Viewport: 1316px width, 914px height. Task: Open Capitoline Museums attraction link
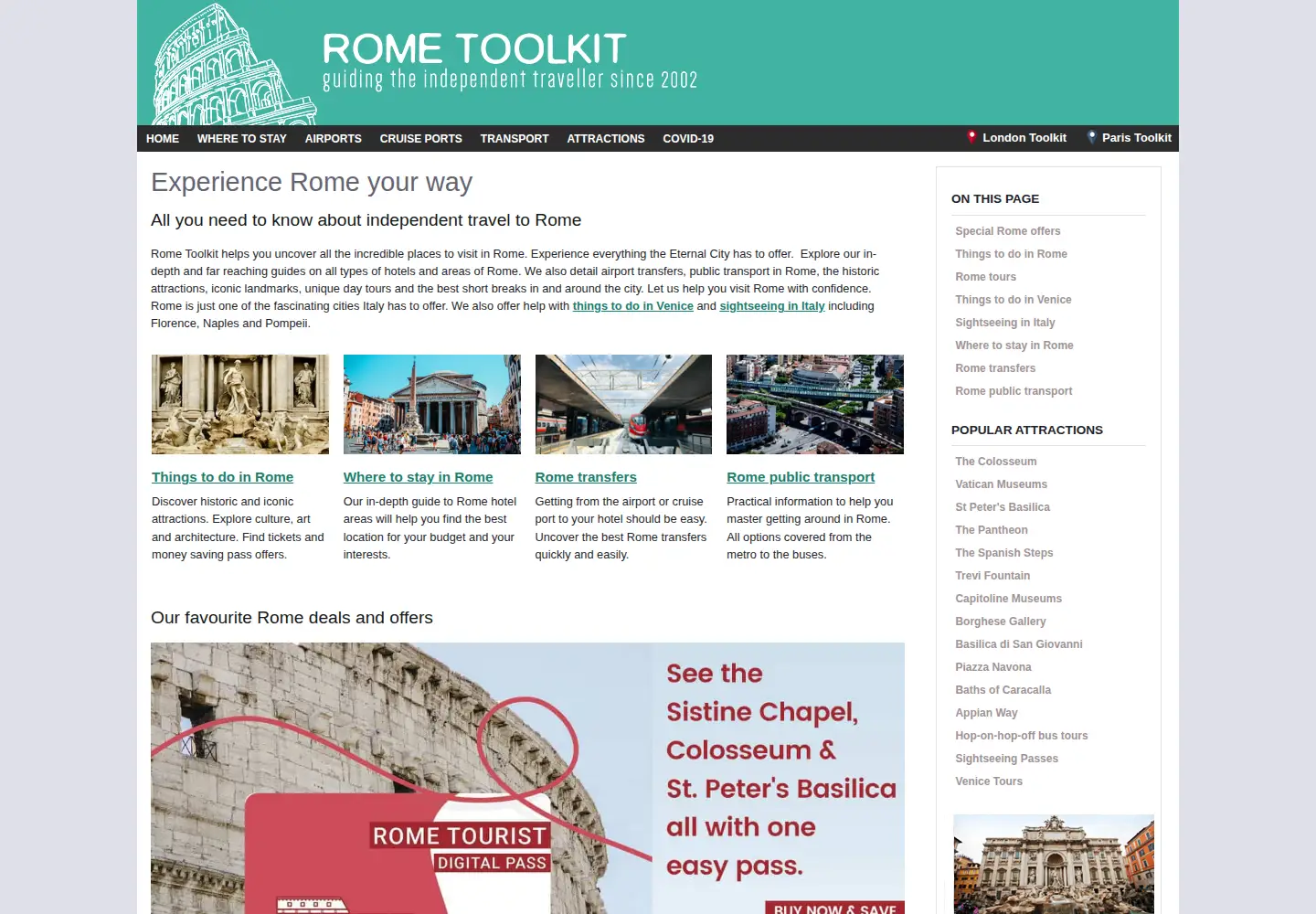[1009, 599]
